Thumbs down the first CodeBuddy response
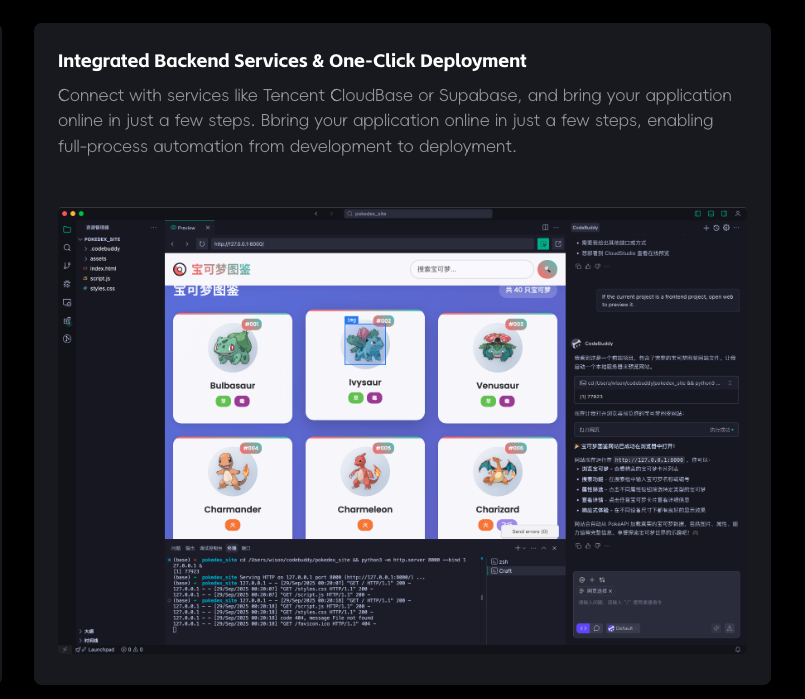 pos(598,266)
